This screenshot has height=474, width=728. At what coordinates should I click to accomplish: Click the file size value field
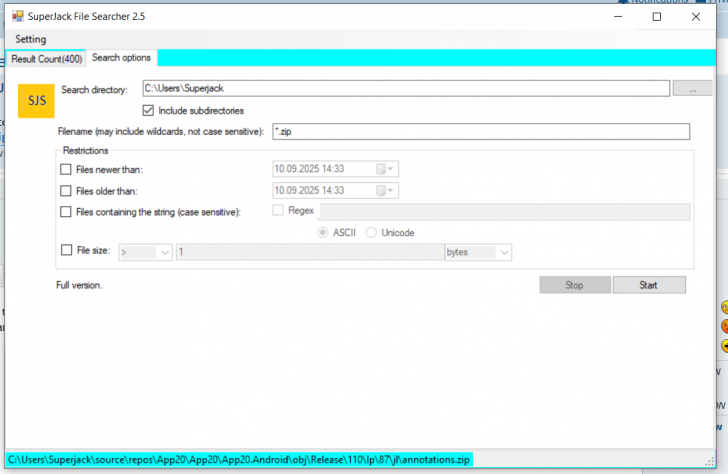pos(310,252)
